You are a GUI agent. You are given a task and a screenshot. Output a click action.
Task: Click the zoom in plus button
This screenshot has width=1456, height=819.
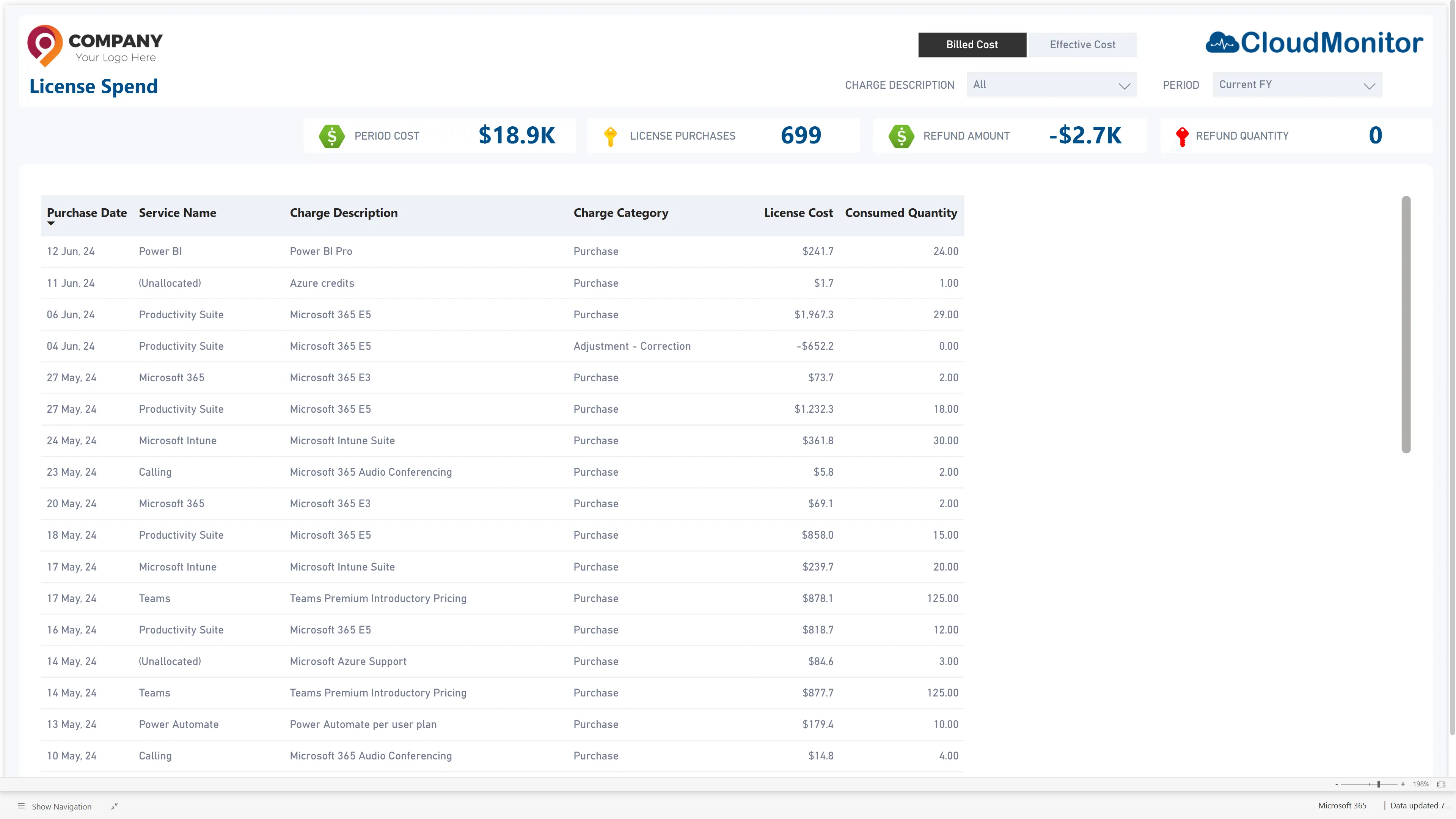[1403, 784]
